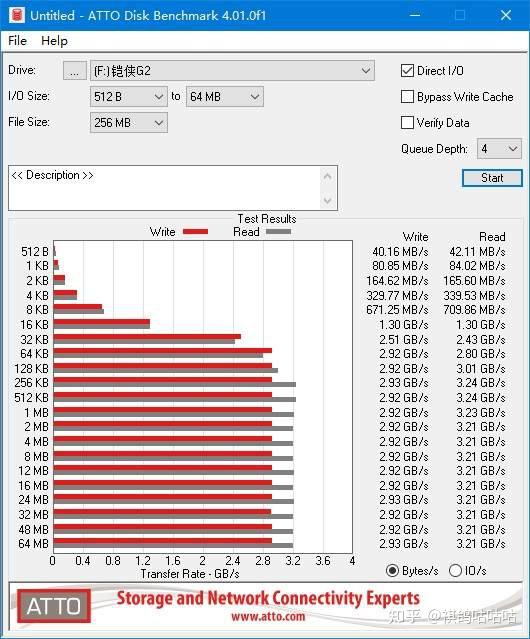Click the 709.86 MB/s read value
Image resolution: width=530 pixels, height=639 pixels.
pos(474,310)
